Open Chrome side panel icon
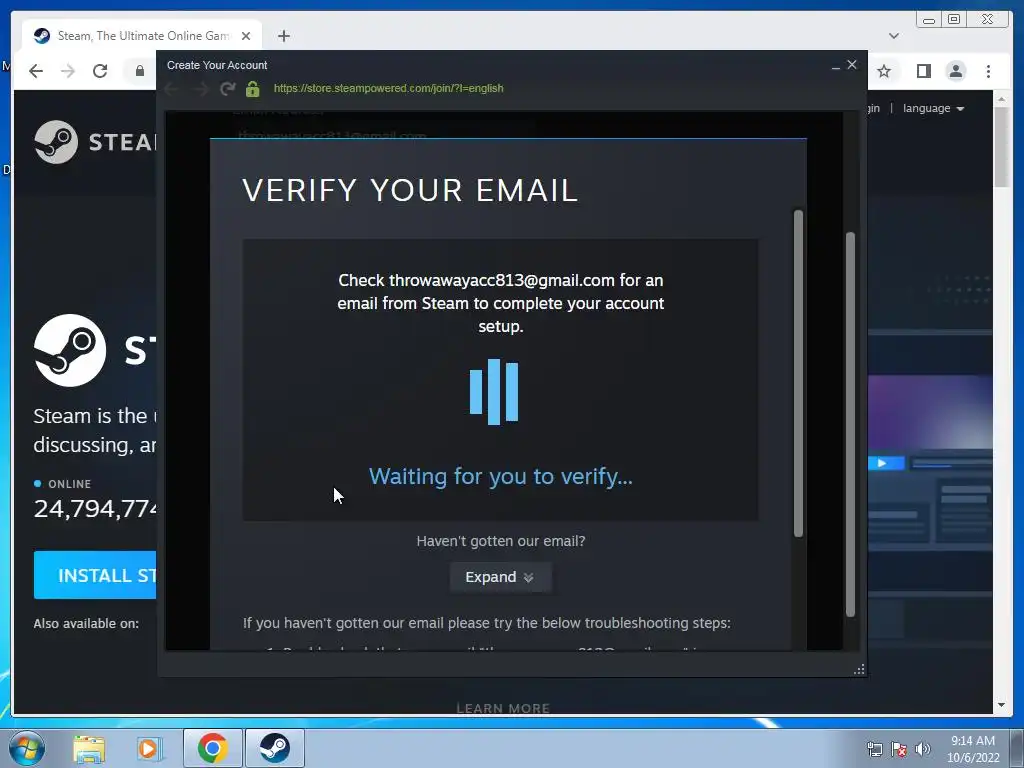The width and height of the screenshot is (1024, 768). (923, 71)
